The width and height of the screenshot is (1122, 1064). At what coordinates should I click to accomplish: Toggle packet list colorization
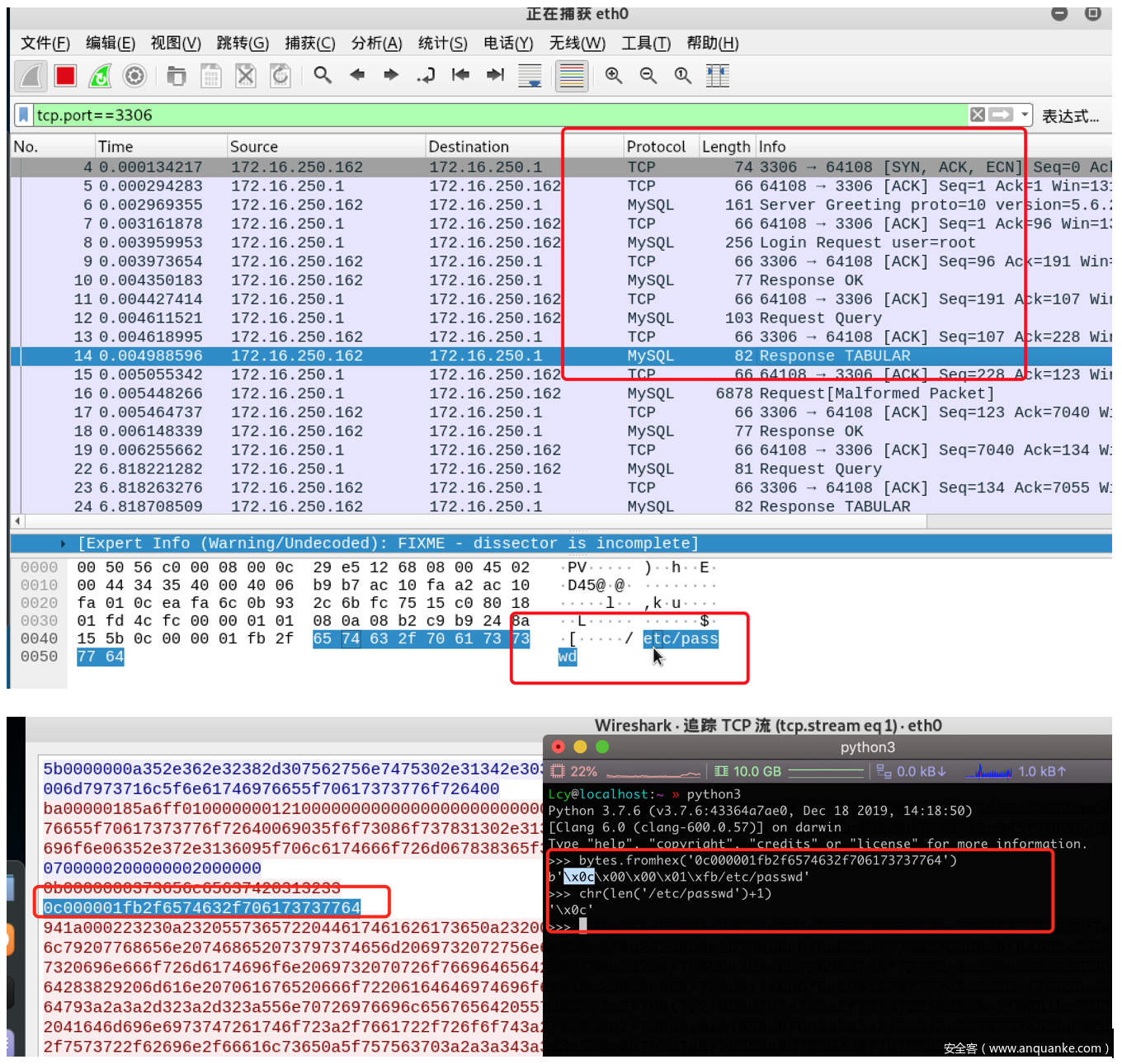pos(571,76)
